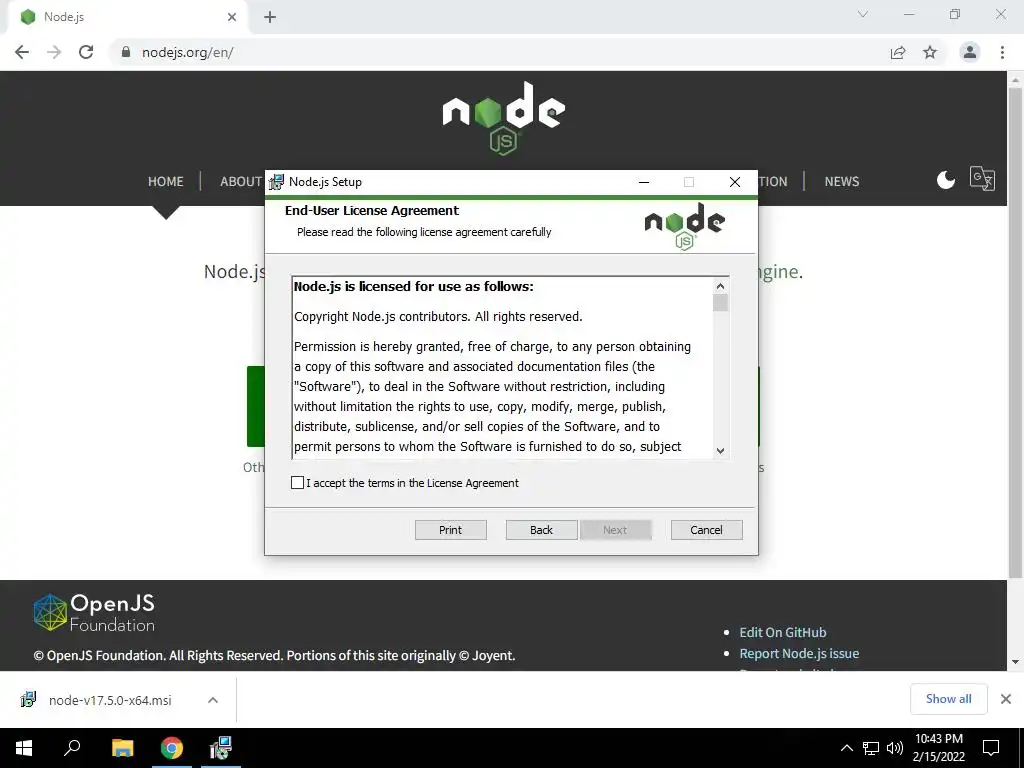Click setup dialog title bar icon
The image size is (1024, 768).
click(277, 182)
